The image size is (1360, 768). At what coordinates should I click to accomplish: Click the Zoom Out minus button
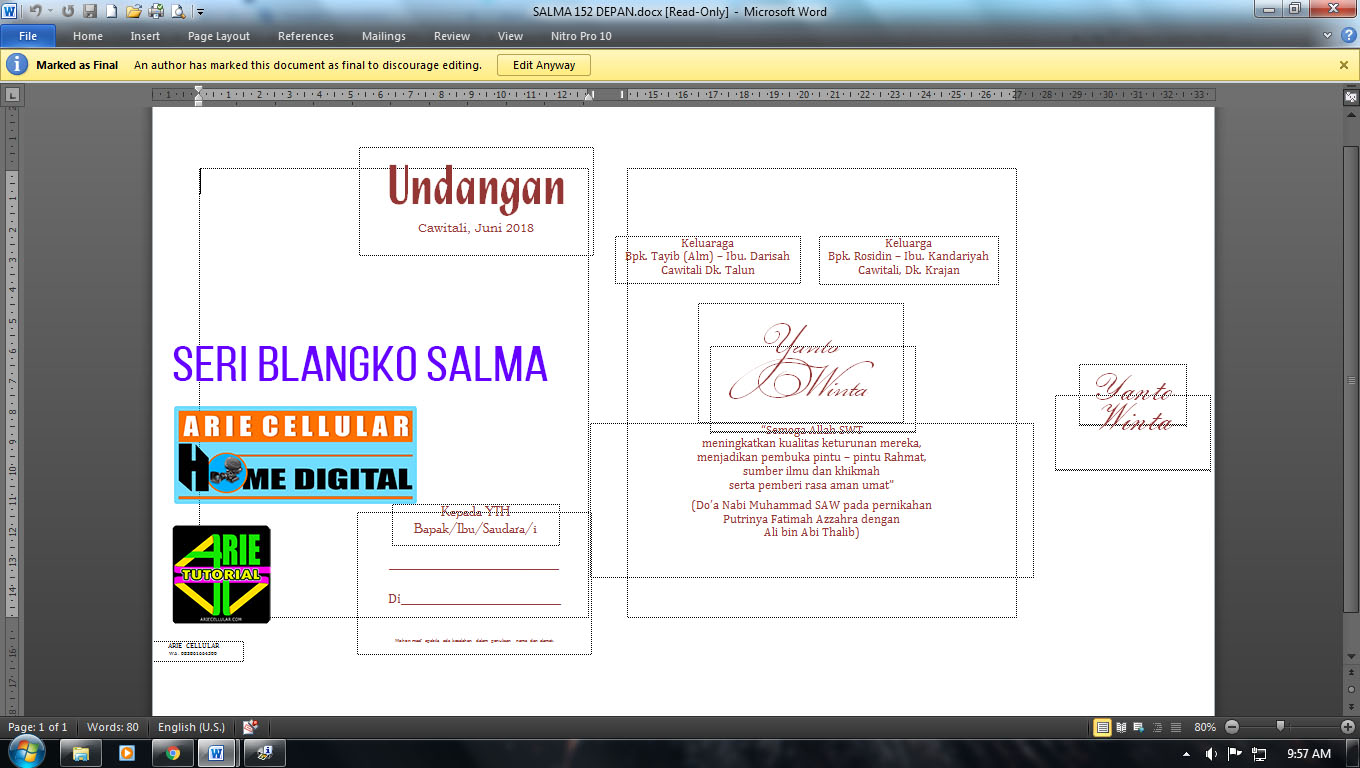[x=1232, y=727]
